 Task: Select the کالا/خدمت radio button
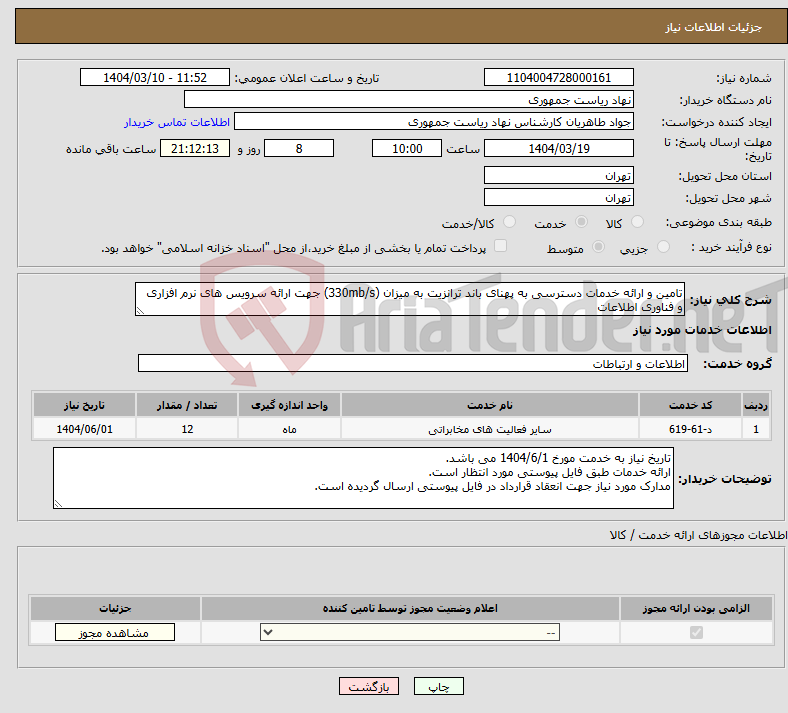click(x=510, y=222)
